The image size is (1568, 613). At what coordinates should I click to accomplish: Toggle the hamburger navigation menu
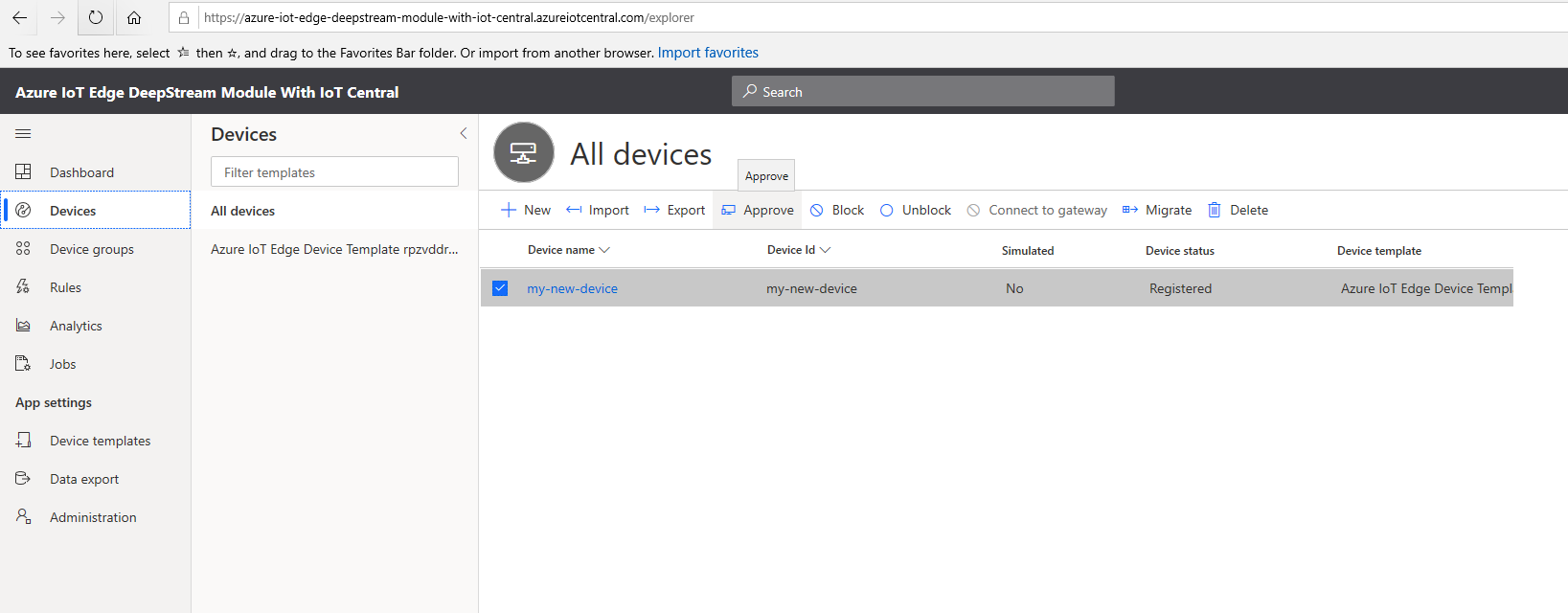click(23, 134)
